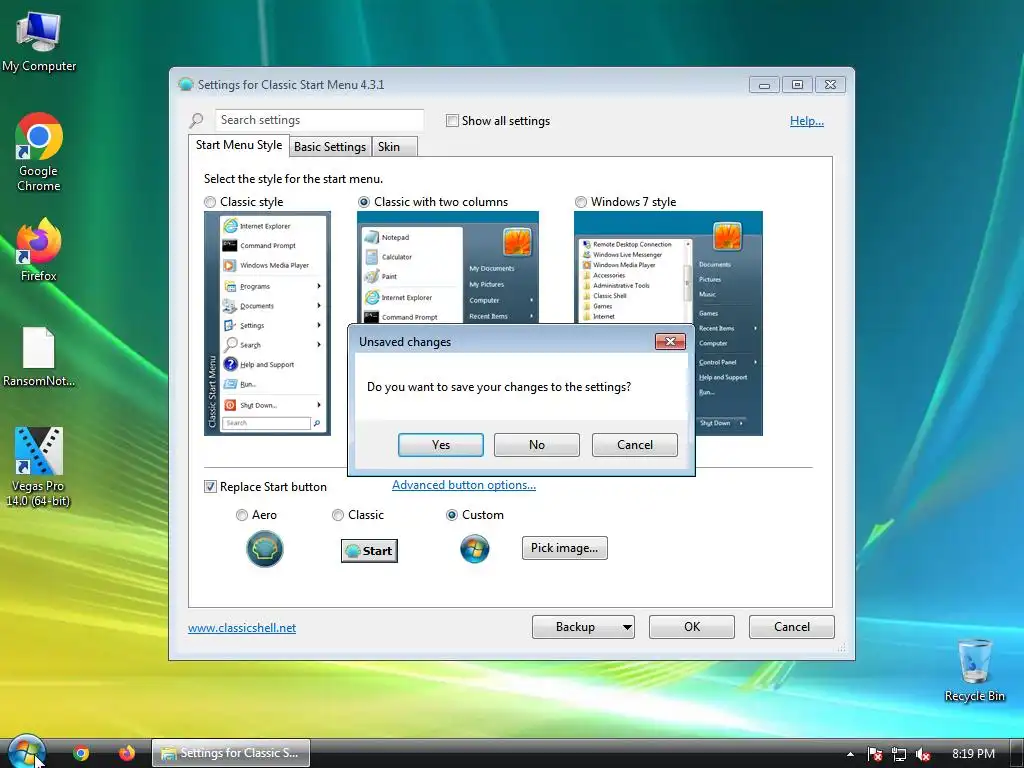This screenshot has height=768, width=1024.
Task: Click Cancel in settings window bottom
Action: tap(792, 627)
